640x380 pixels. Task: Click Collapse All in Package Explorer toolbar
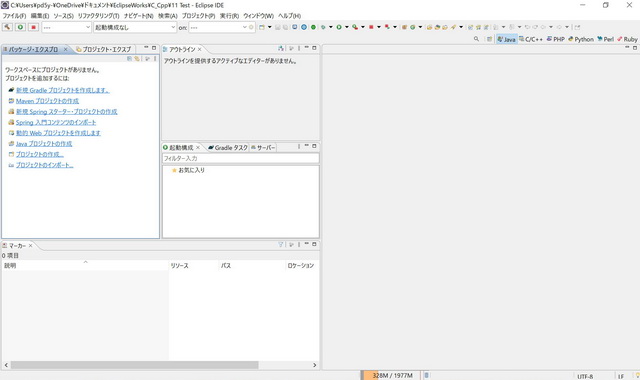point(129,59)
